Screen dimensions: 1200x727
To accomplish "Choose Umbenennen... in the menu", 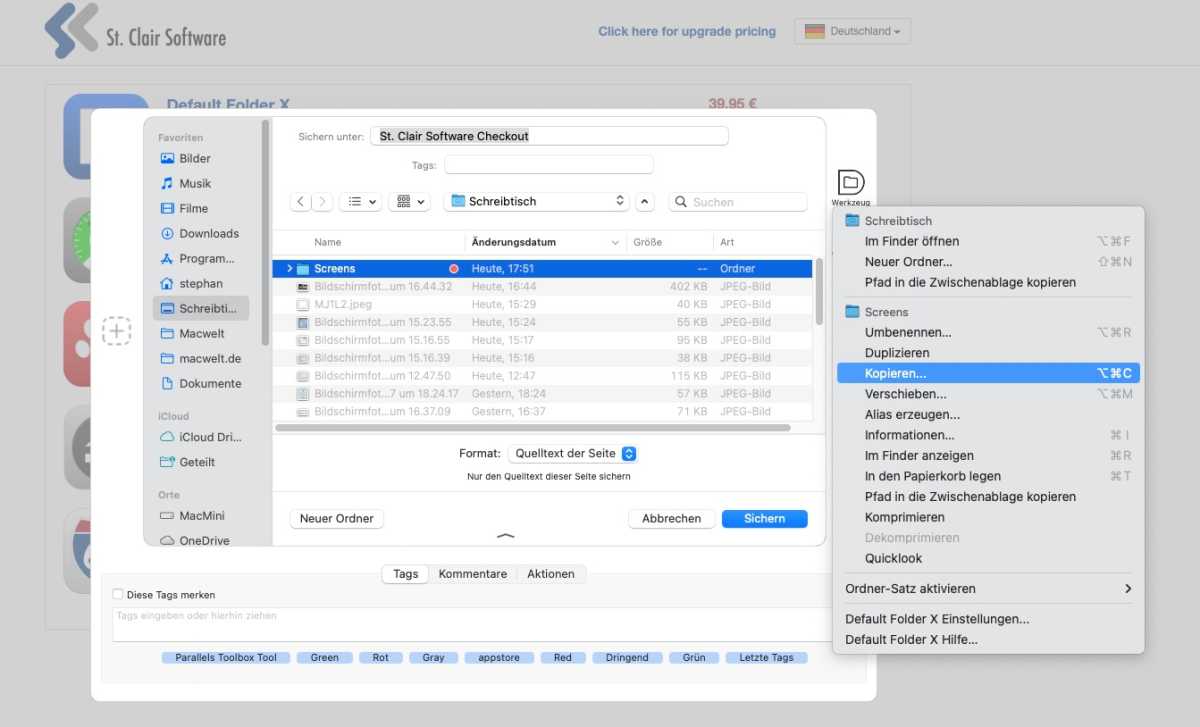I will pos(988,332).
